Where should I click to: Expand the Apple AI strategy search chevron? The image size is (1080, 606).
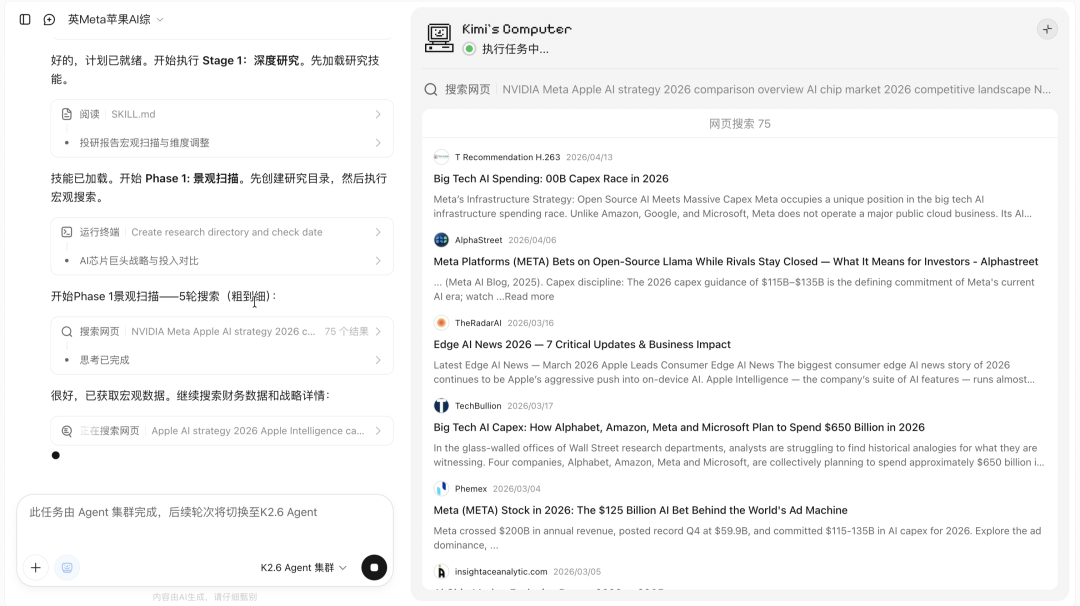[x=378, y=430]
